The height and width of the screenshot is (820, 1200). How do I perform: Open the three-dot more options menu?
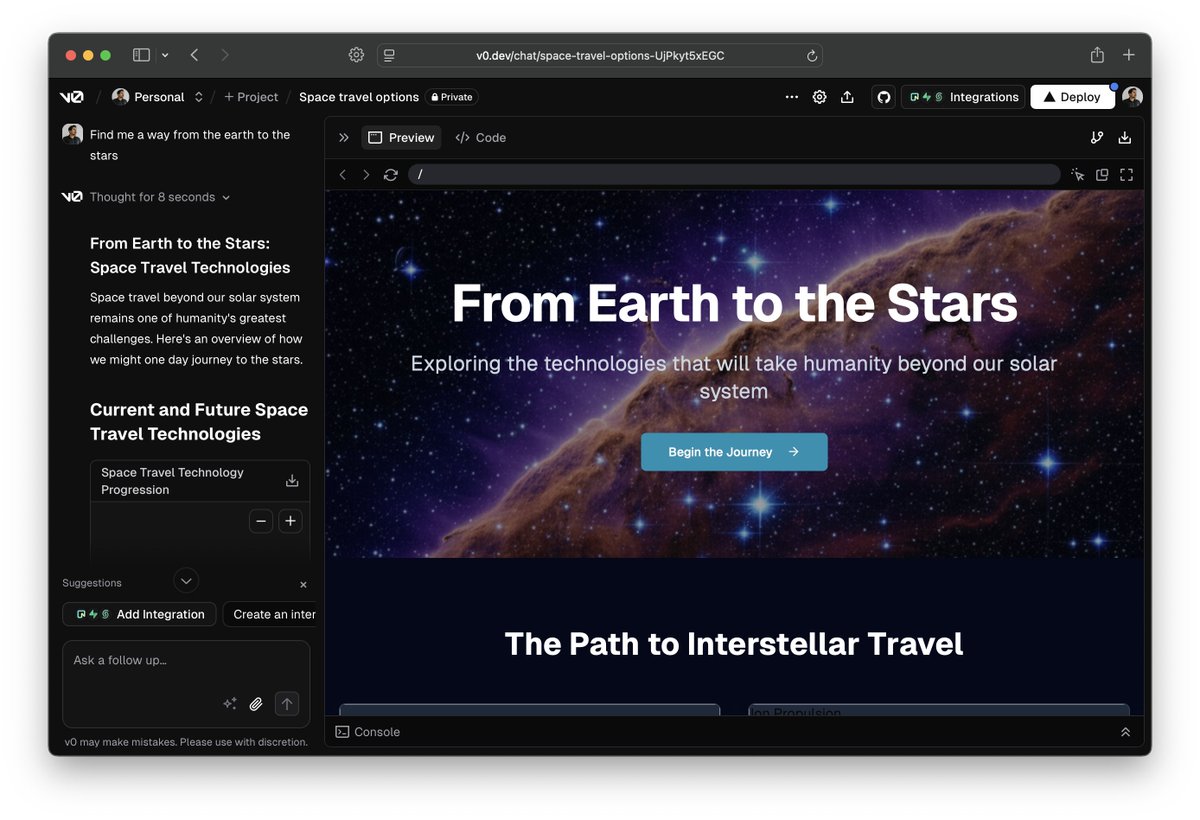point(792,97)
